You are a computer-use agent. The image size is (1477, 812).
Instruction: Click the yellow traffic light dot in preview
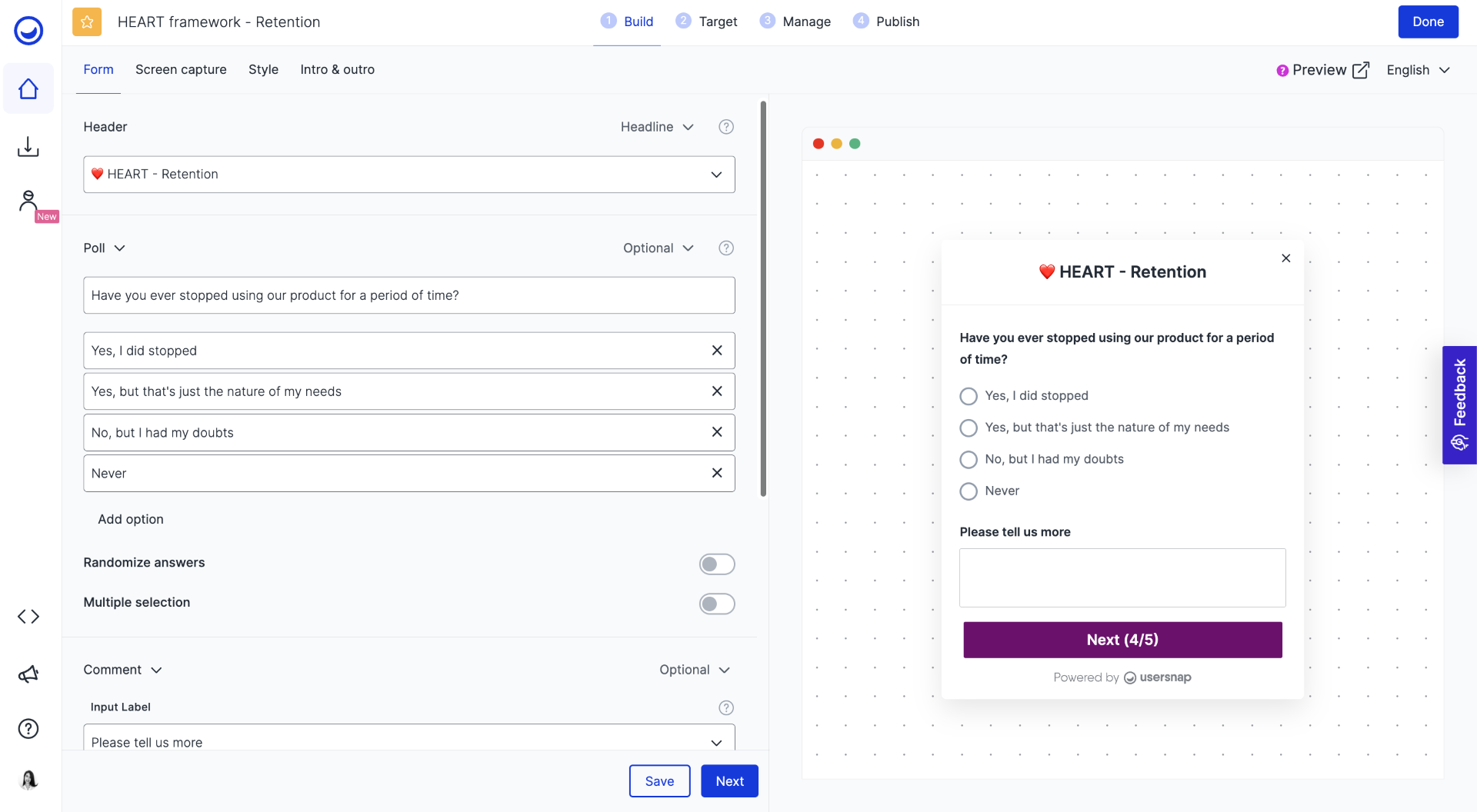[x=836, y=144]
